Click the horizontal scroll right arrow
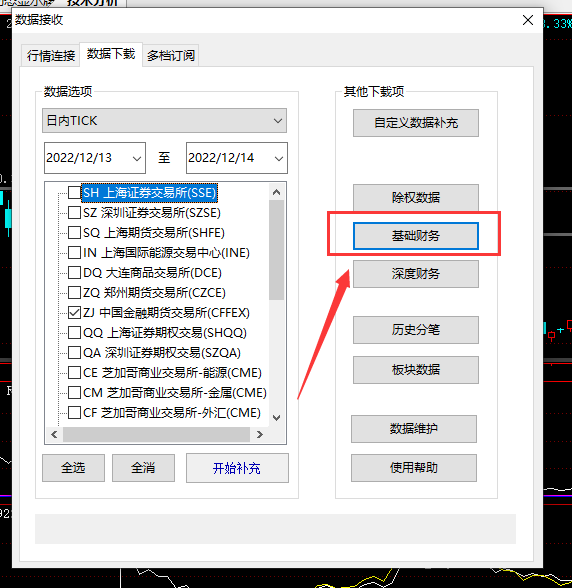572x588 pixels. [x=260, y=435]
